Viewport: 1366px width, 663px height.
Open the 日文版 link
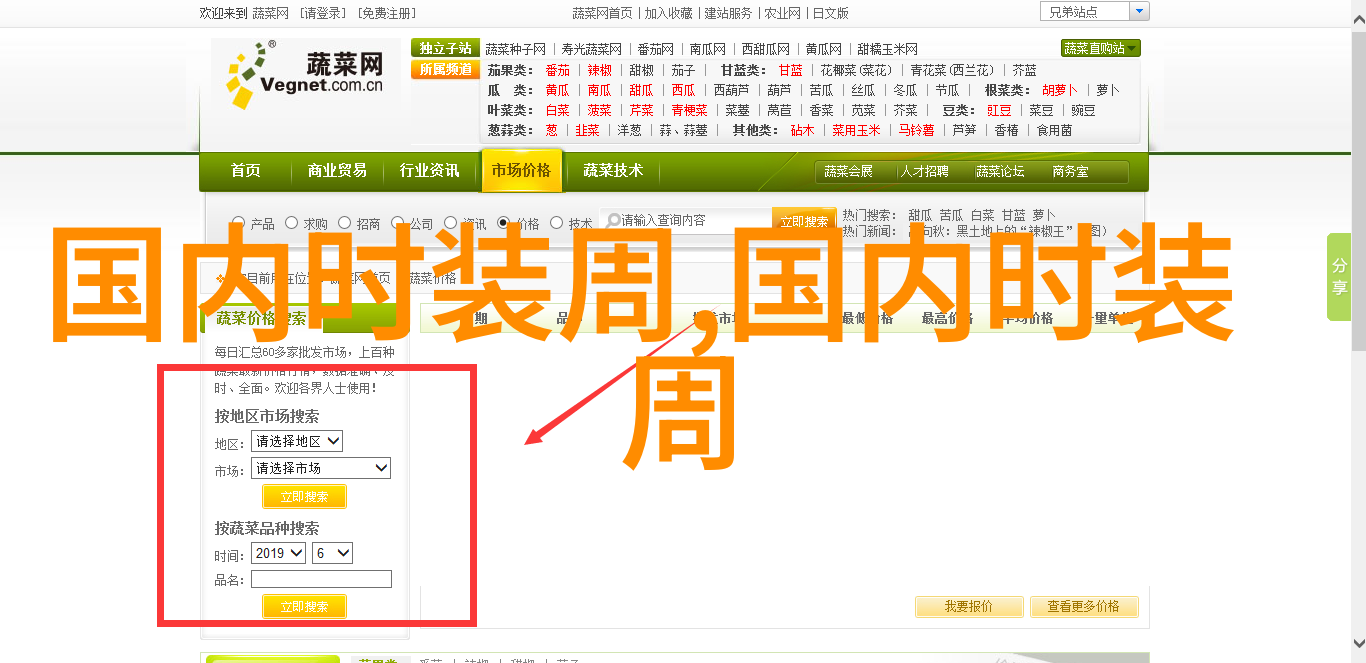coord(830,13)
